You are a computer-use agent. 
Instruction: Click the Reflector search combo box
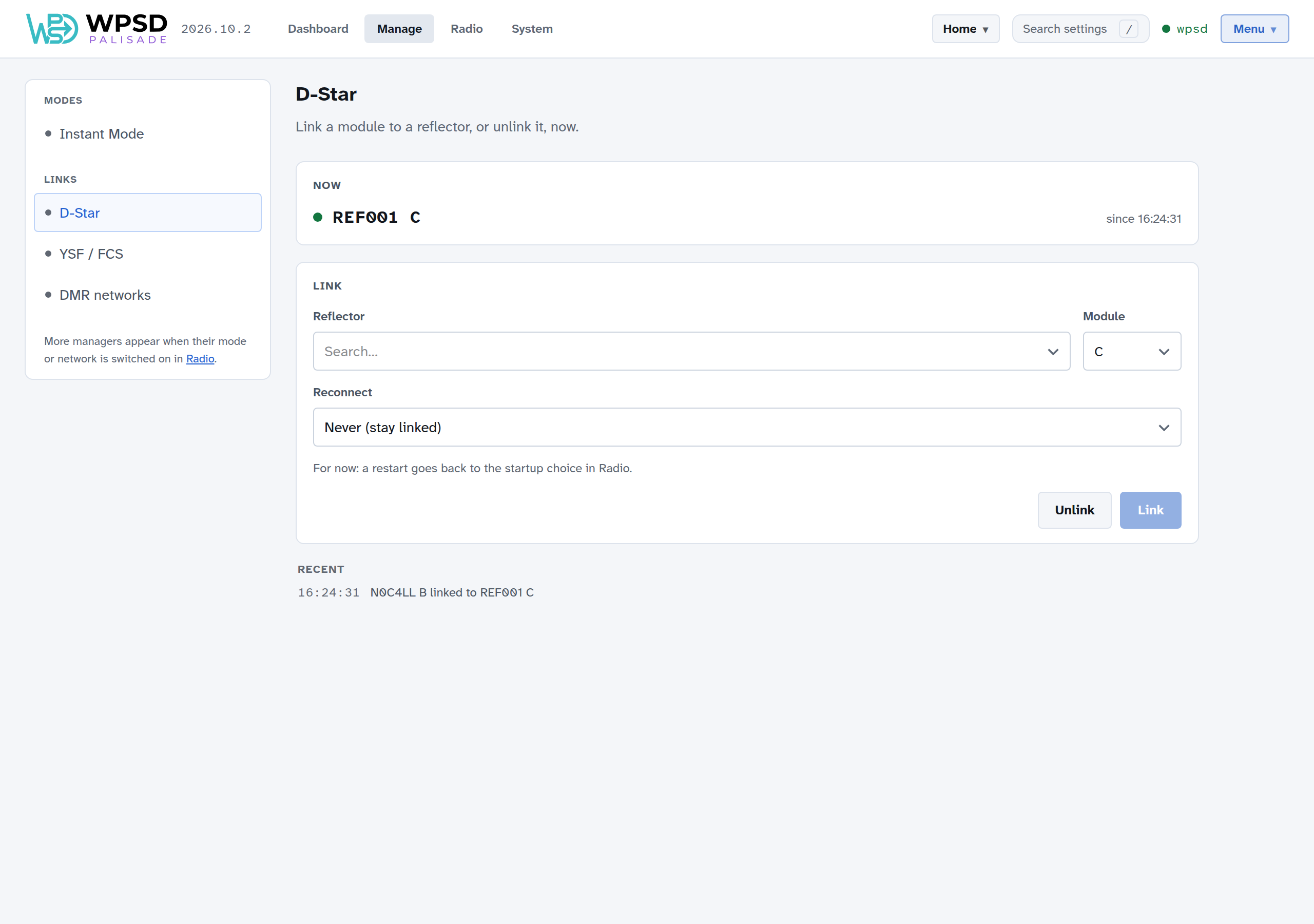[x=691, y=351]
